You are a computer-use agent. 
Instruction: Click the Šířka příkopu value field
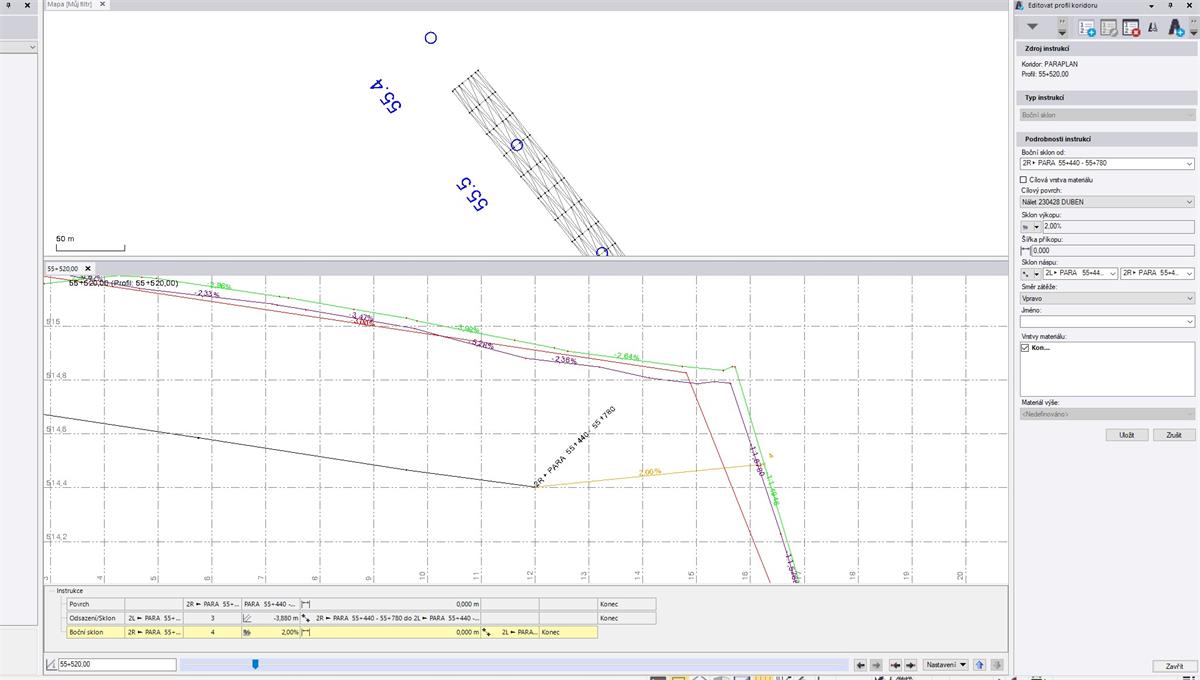(1112, 251)
